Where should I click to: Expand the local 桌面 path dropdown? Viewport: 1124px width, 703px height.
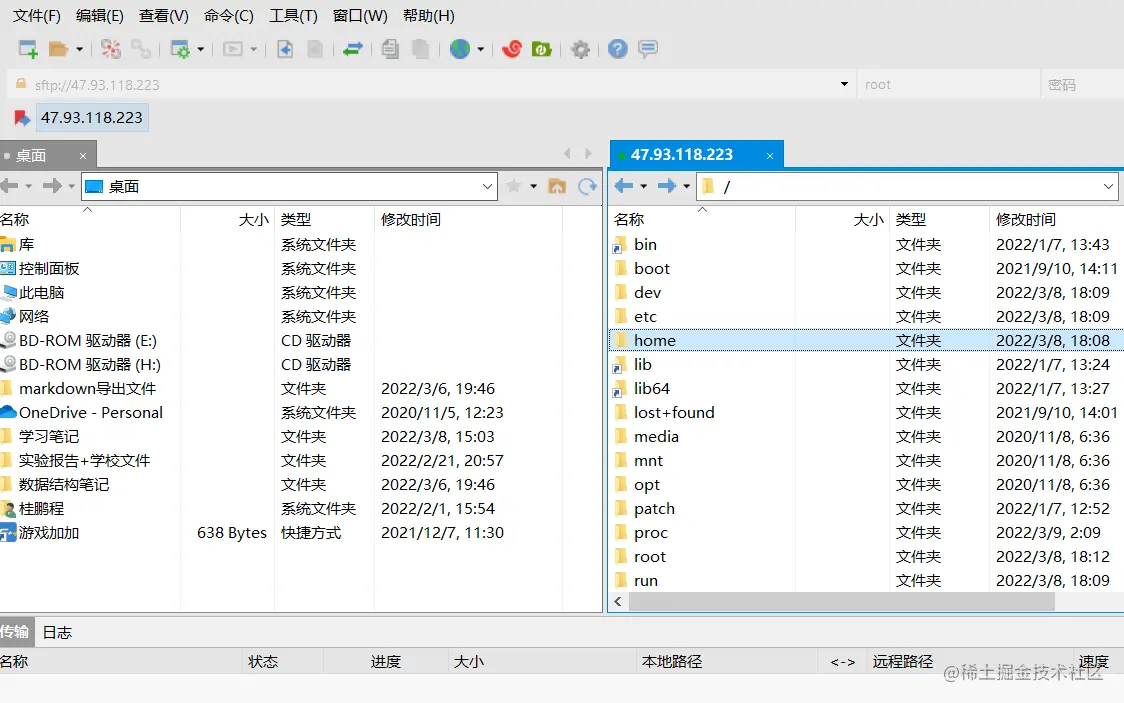point(487,187)
